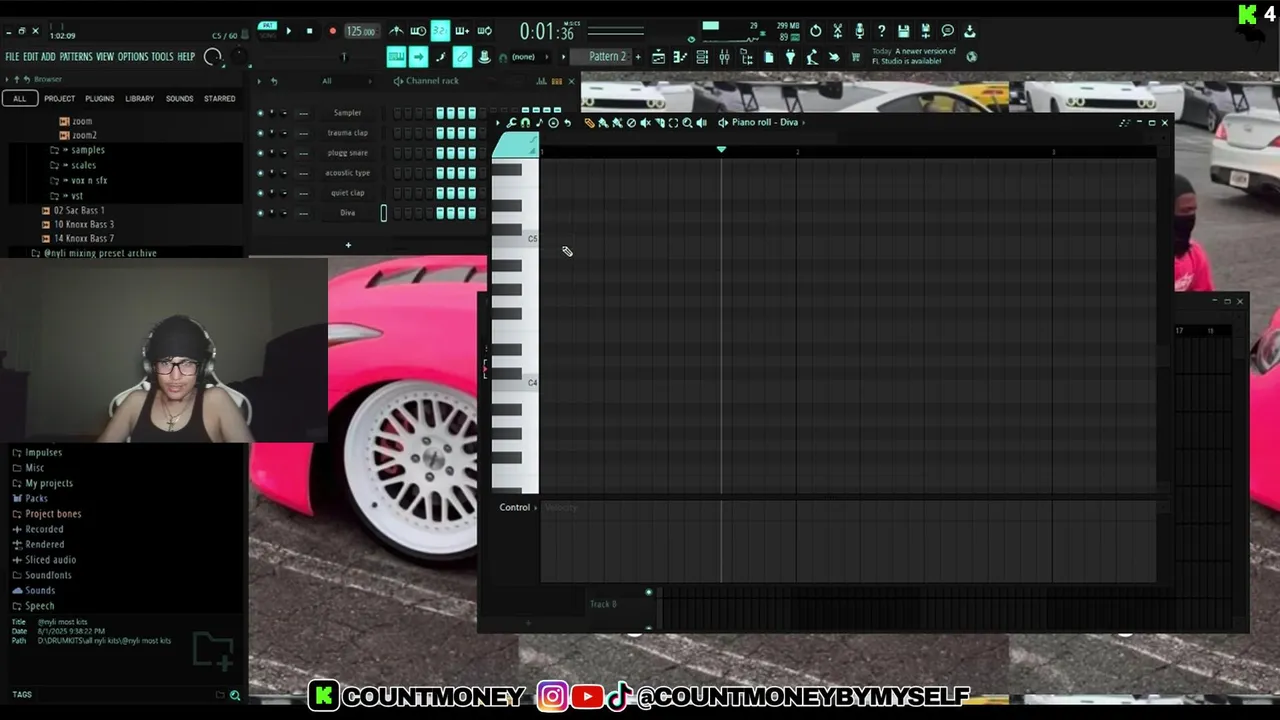Click the shopping cart icon in toolbar

856,57
